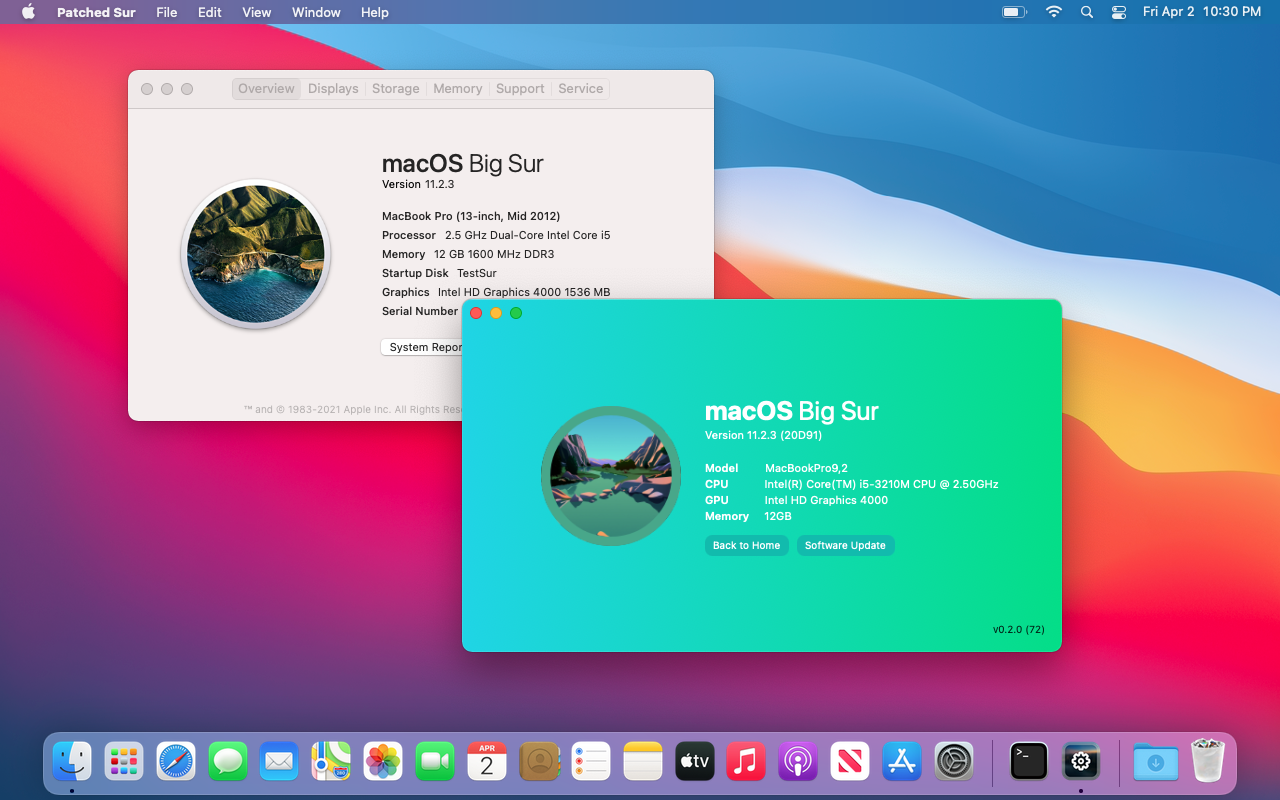This screenshot has height=800, width=1280.
Task: Click System Report button in About This Mac
Action: [422, 347]
